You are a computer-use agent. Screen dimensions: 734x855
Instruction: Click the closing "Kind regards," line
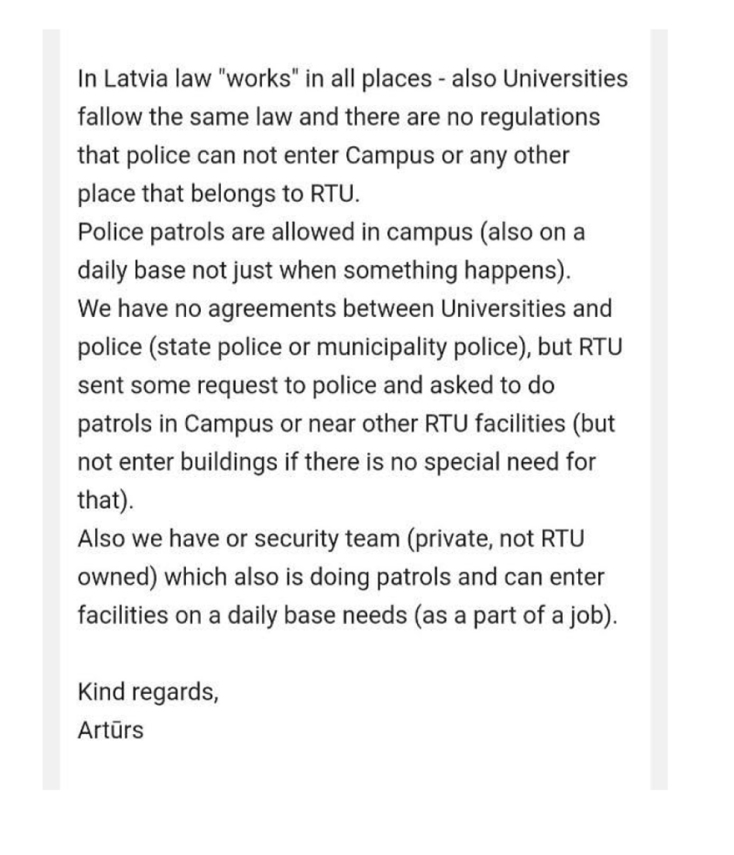coord(148,690)
